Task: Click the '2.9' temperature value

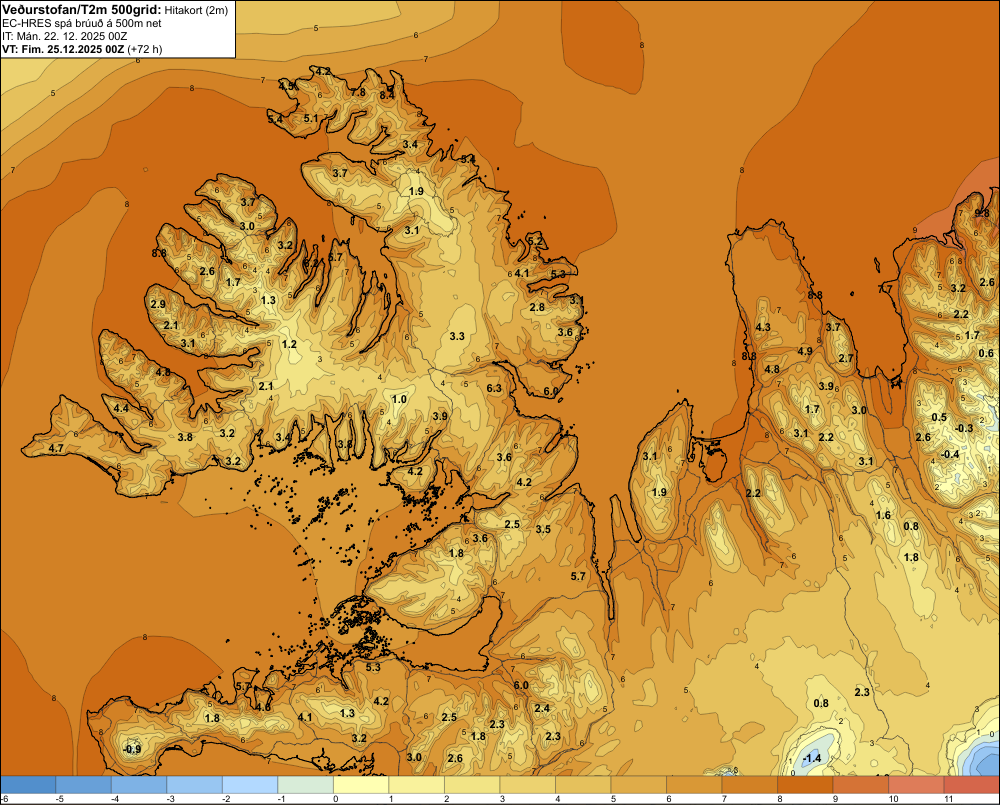Action: tap(158, 304)
